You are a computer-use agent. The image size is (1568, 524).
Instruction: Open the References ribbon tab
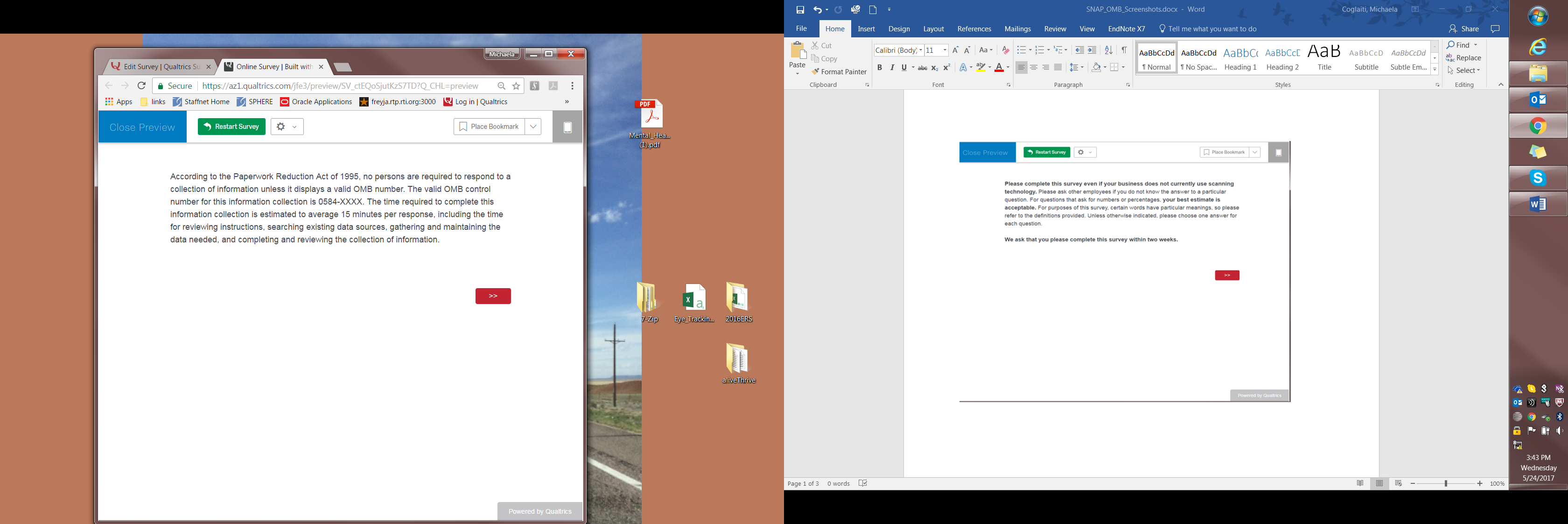click(974, 28)
